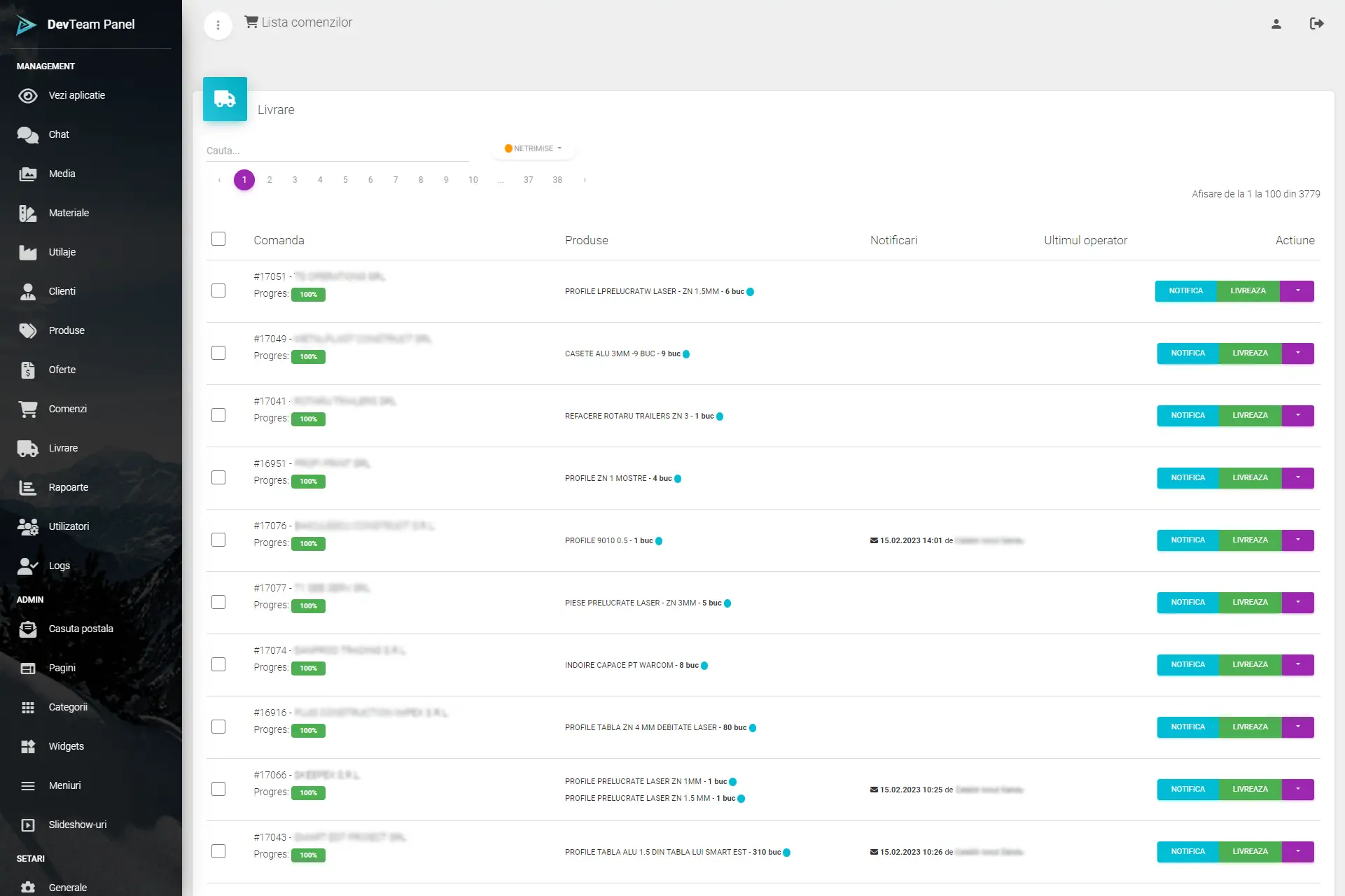Open Comenzi in the sidebar
The width and height of the screenshot is (1345, 896).
coord(67,409)
